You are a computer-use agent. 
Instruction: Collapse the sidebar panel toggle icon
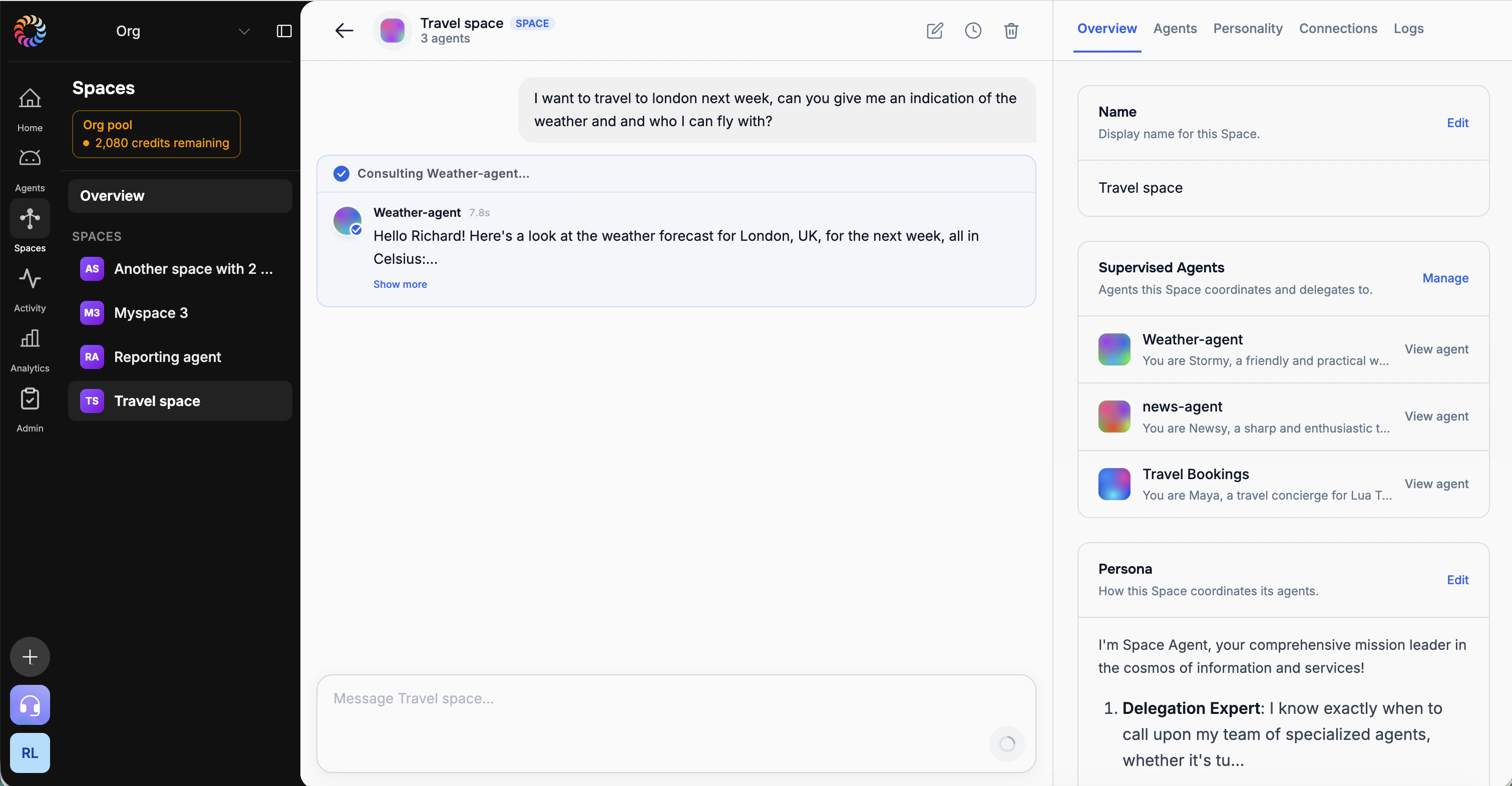click(x=284, y=31)
